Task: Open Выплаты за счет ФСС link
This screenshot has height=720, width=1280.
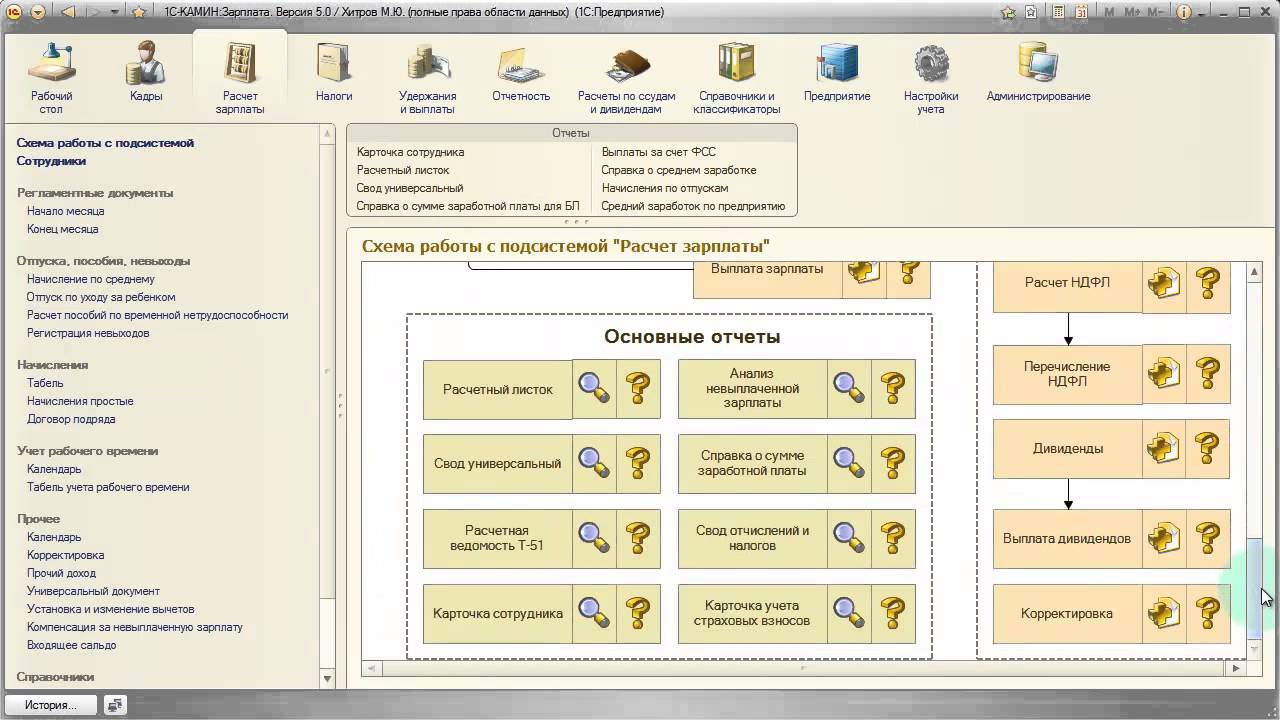Action: coord(658,152)
